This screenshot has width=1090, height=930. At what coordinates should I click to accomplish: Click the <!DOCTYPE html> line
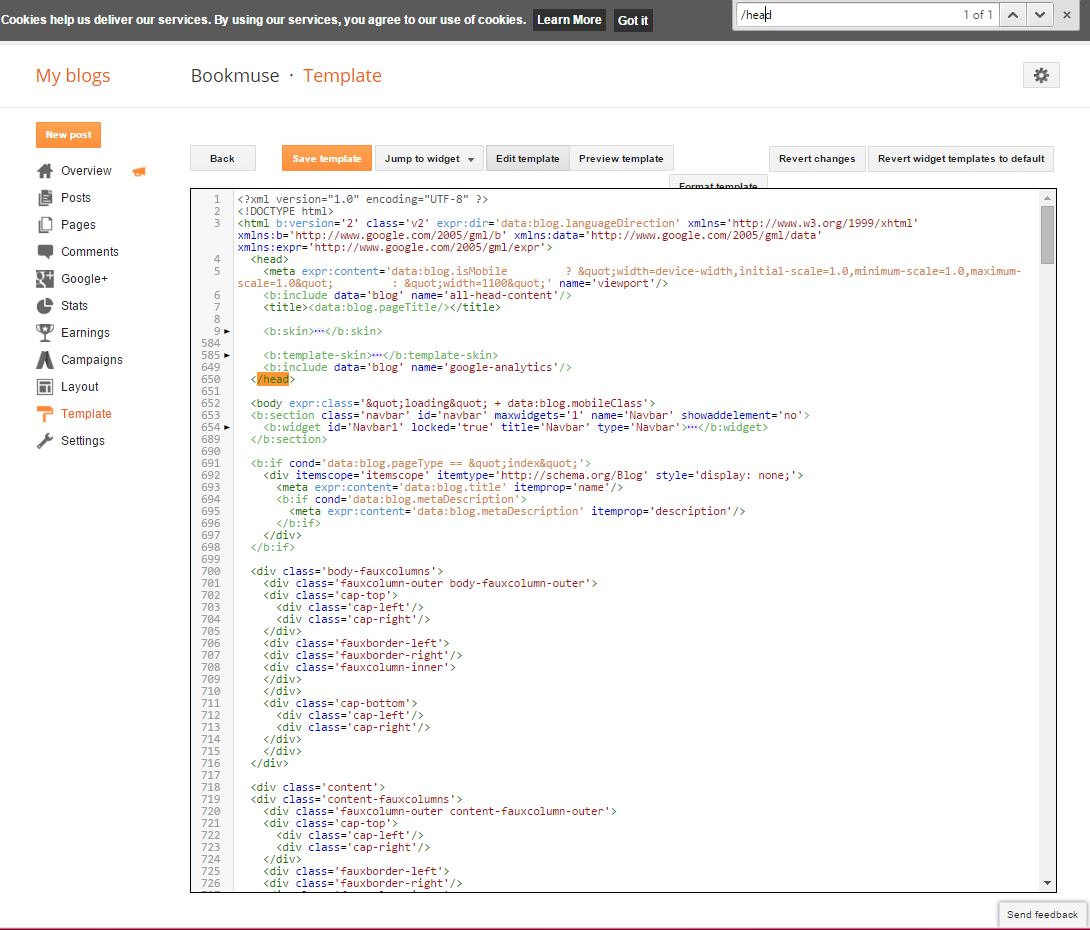(286, 211)
